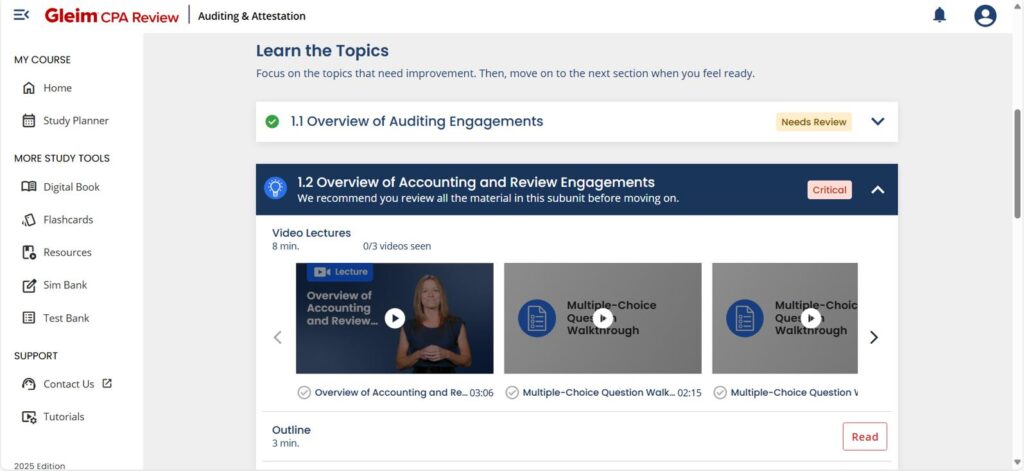Open Study Planner from the sidebar
This screenshot has height=471, width=1024.
(76, 121)
